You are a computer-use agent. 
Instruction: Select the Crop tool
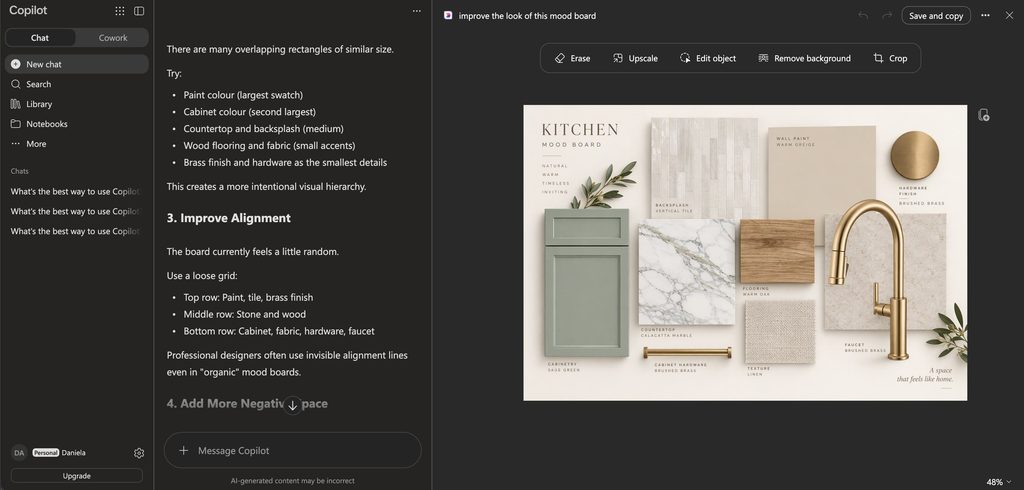(890, 58)
